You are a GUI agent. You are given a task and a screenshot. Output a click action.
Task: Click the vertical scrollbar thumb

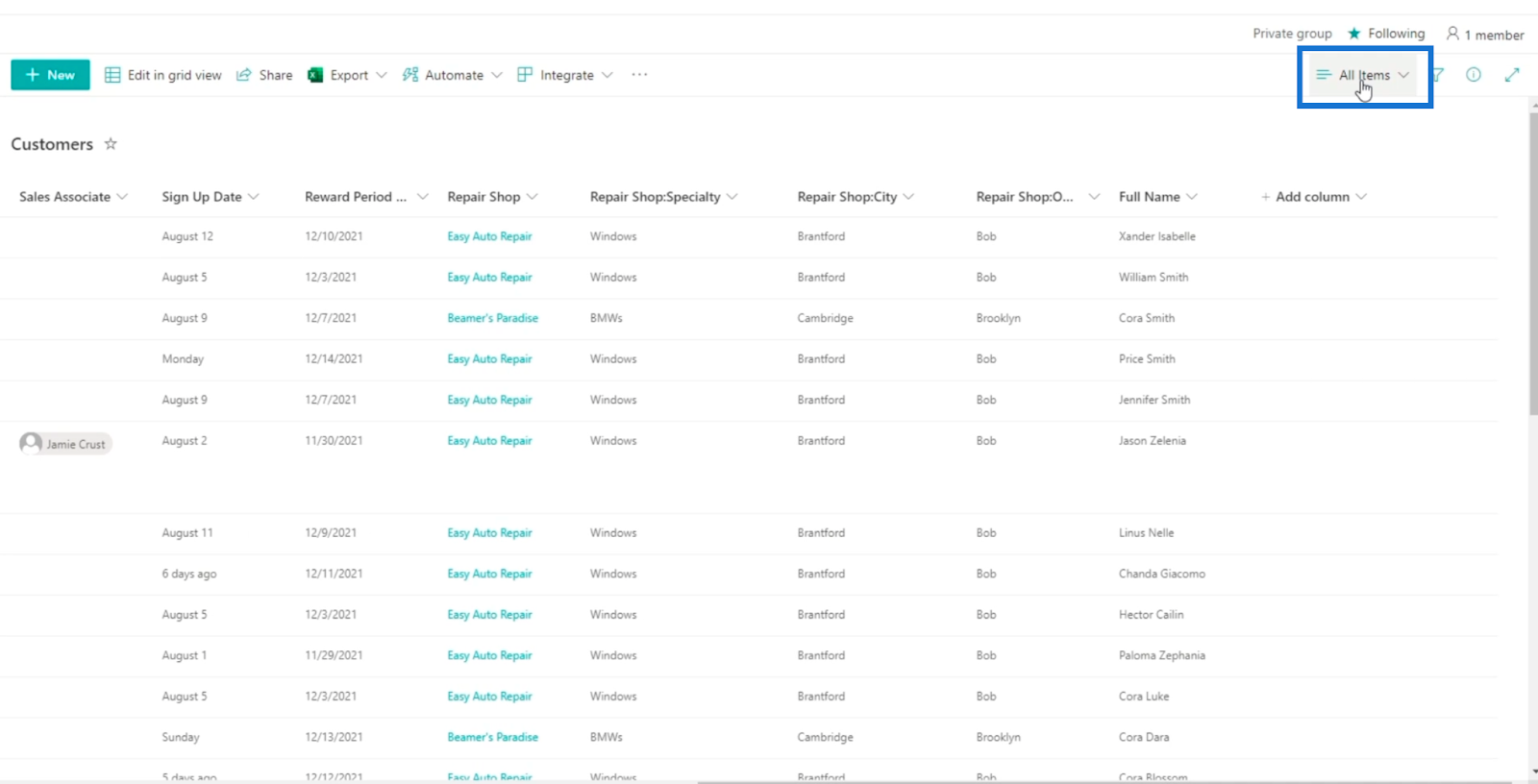[x=1533, y=264]
